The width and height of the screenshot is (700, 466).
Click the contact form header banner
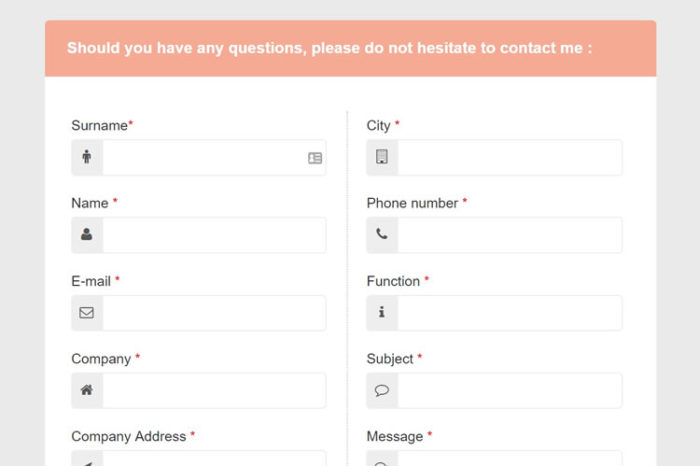(350, 48)
